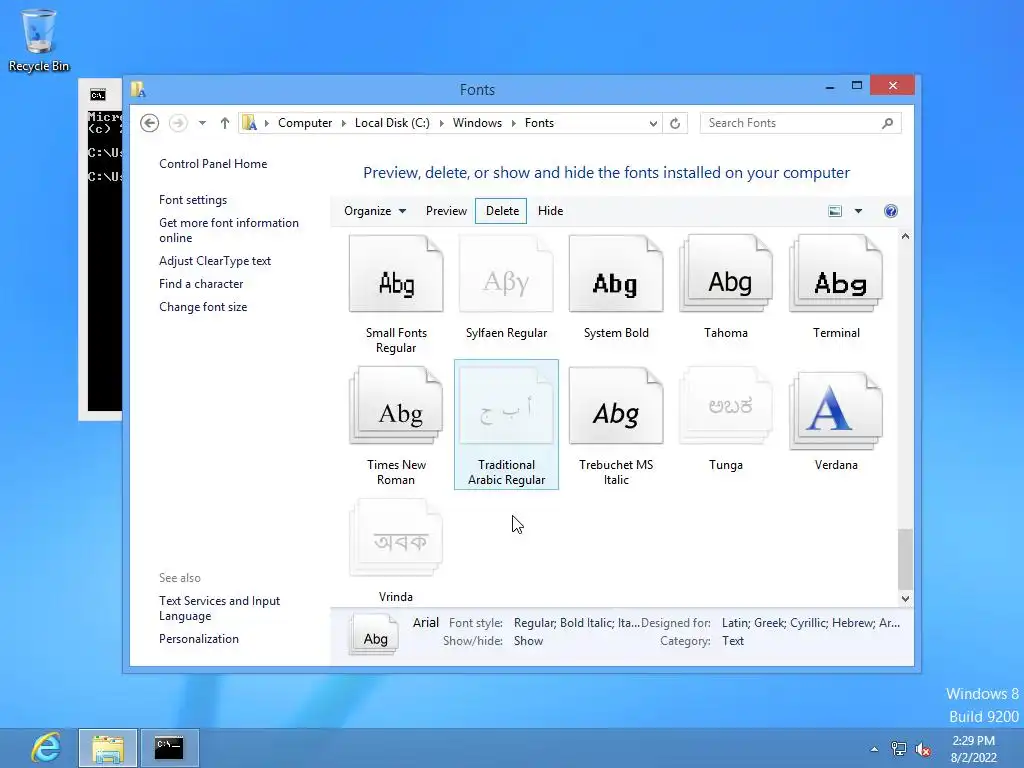
Task: Refresh the Fonts folder view
Action: pyautogui.click(x=675, y=123)
